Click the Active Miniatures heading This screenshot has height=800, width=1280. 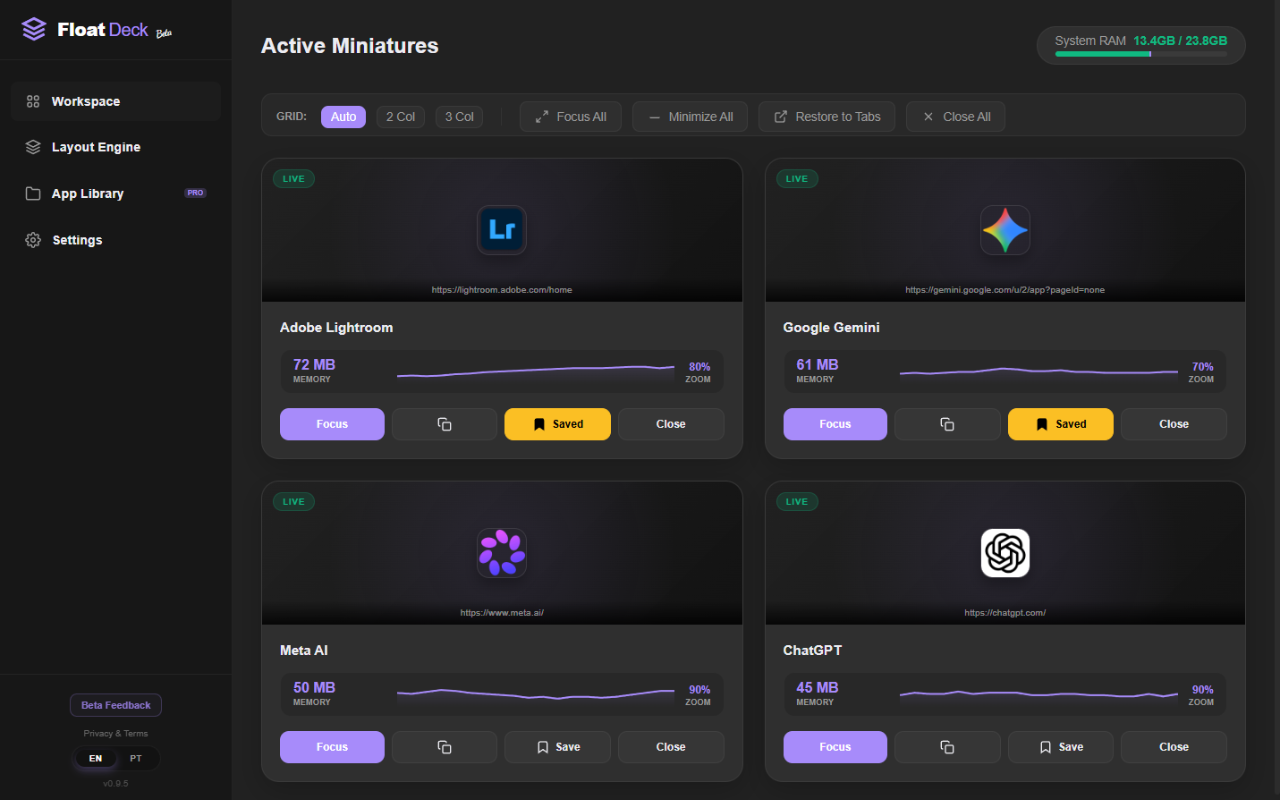click(x=350, y=46)
